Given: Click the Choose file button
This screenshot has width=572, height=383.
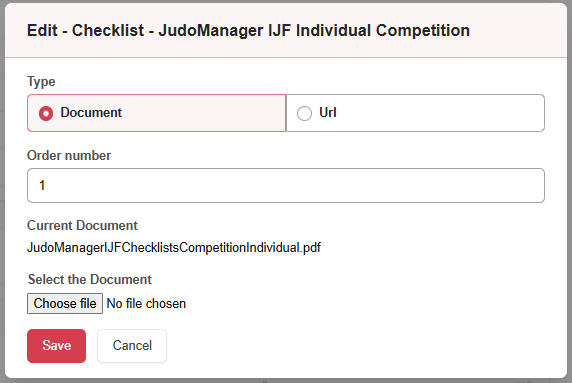Looking at the screenshot, I should tap(65, 303).
